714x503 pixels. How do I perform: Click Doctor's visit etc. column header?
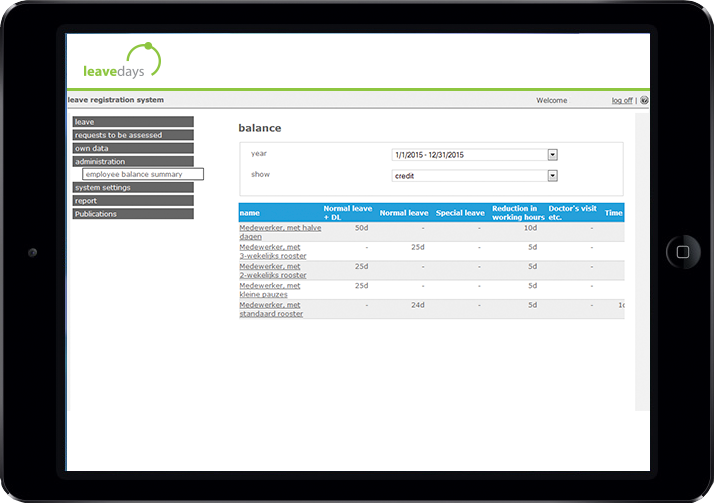click(572, 213)
